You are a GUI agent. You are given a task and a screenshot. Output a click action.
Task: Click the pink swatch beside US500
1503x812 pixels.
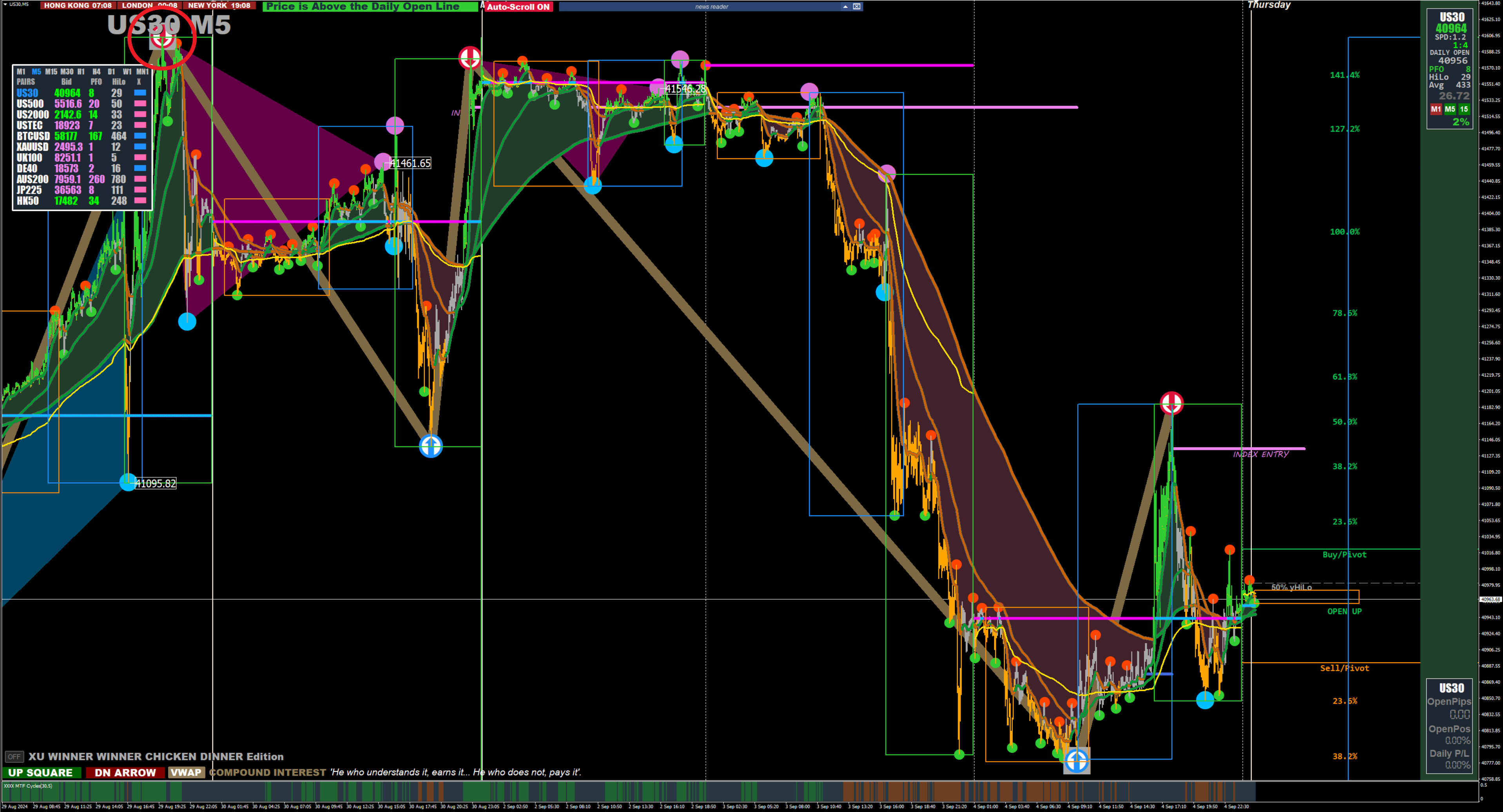click(140, 104)
